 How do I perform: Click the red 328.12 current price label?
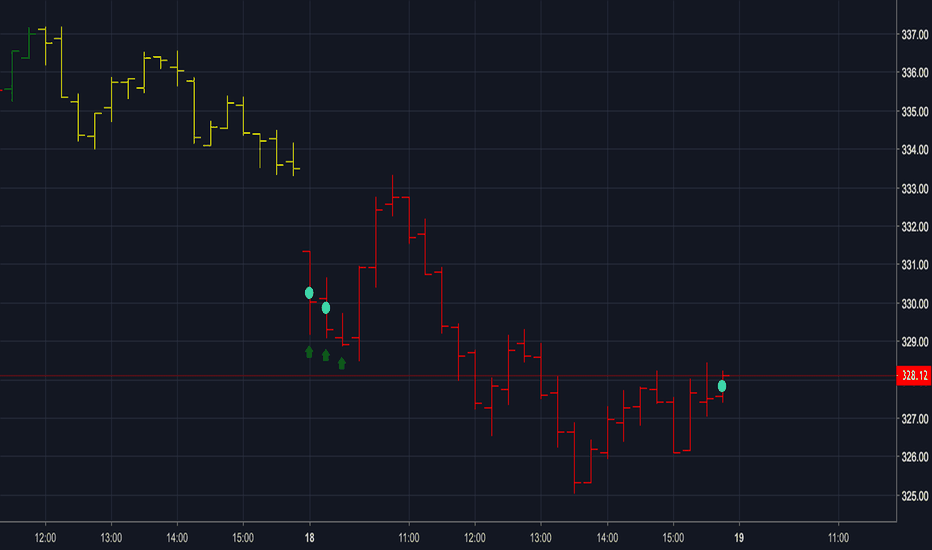tap(914, 376)
